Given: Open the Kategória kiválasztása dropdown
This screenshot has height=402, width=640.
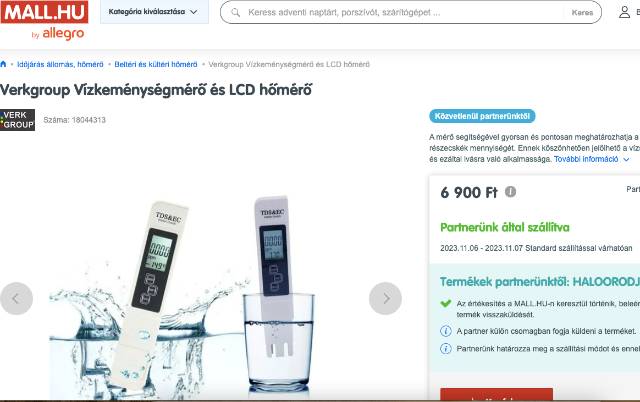Looking at the screenshot, I should pyautogui.click(x=154, y=12).
